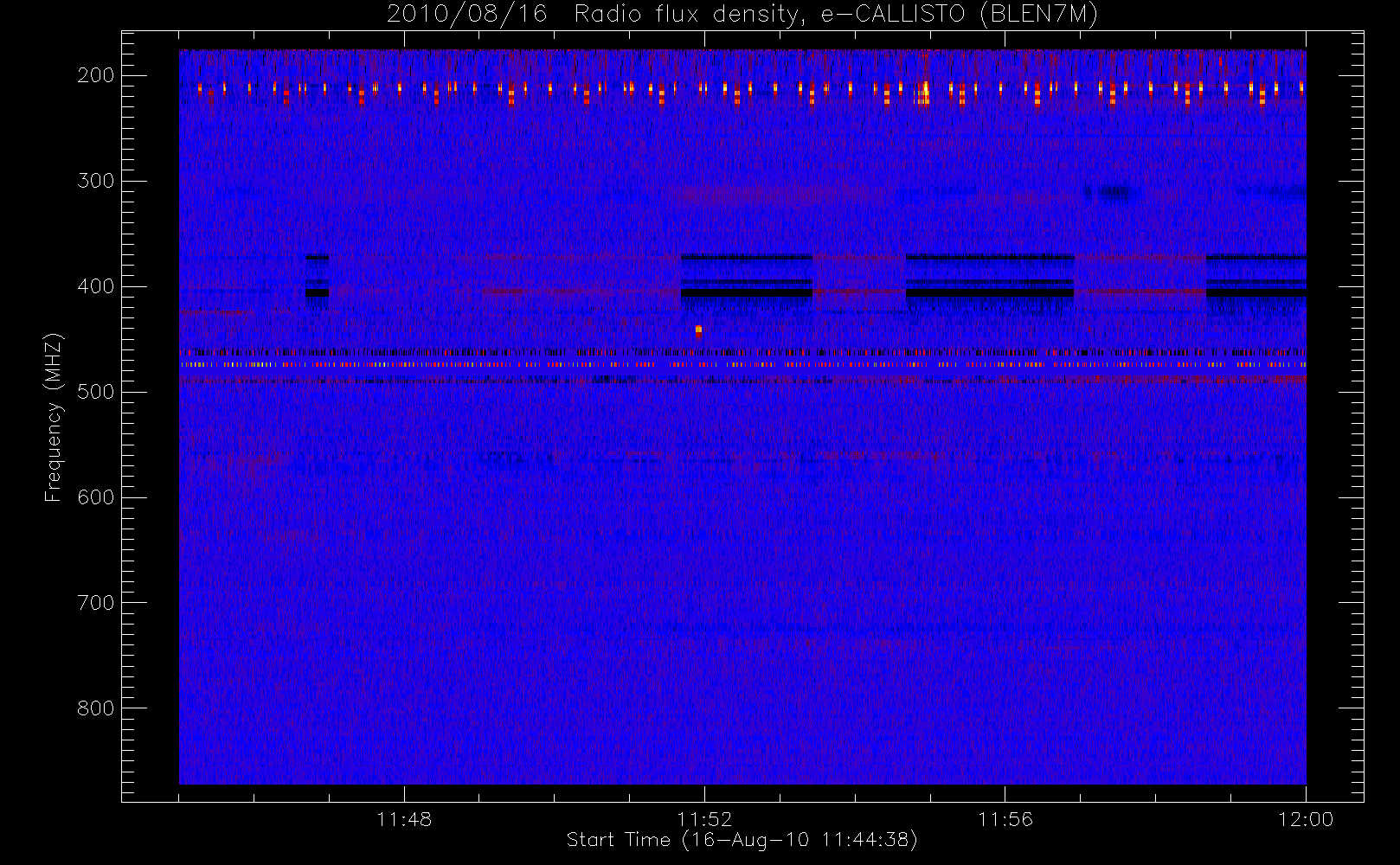The height and width of the screenshot is (865, 1400).
Task: Click the bright burst spot near 440 MHz
Action: pyautogui.click(x=698, y=331)
